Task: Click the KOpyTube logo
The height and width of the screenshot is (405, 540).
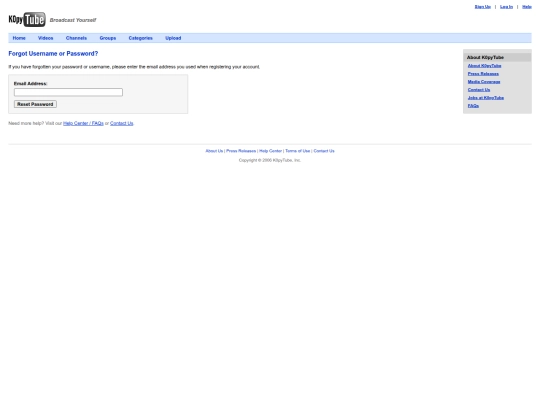Action: (27, 20)
